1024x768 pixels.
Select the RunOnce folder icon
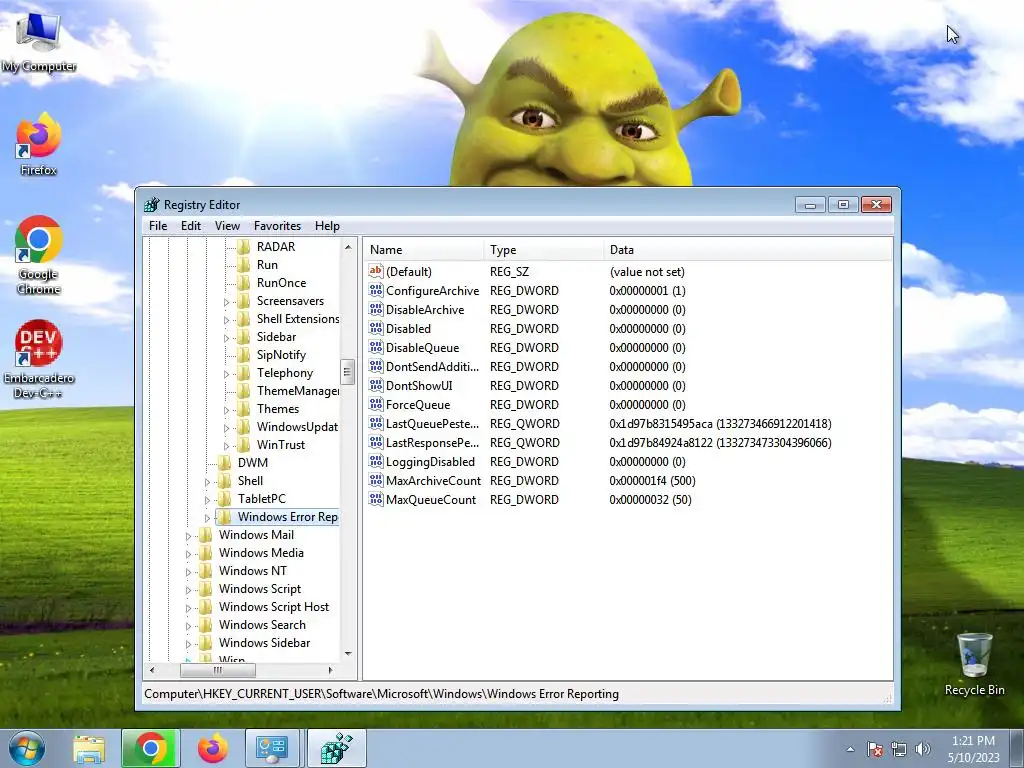tap(244, 283)
